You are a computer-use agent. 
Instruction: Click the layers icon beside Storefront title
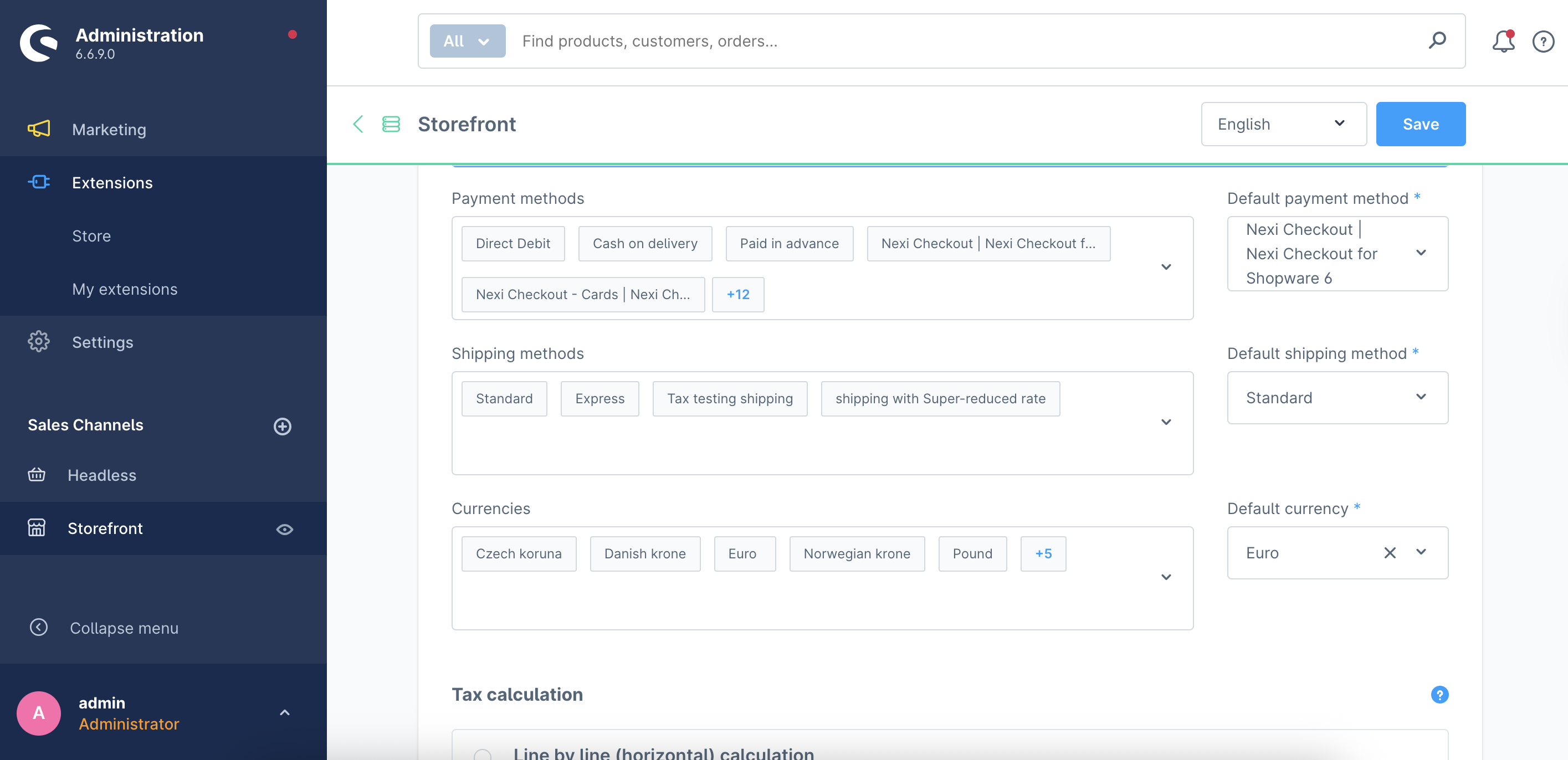pos(390,124)
